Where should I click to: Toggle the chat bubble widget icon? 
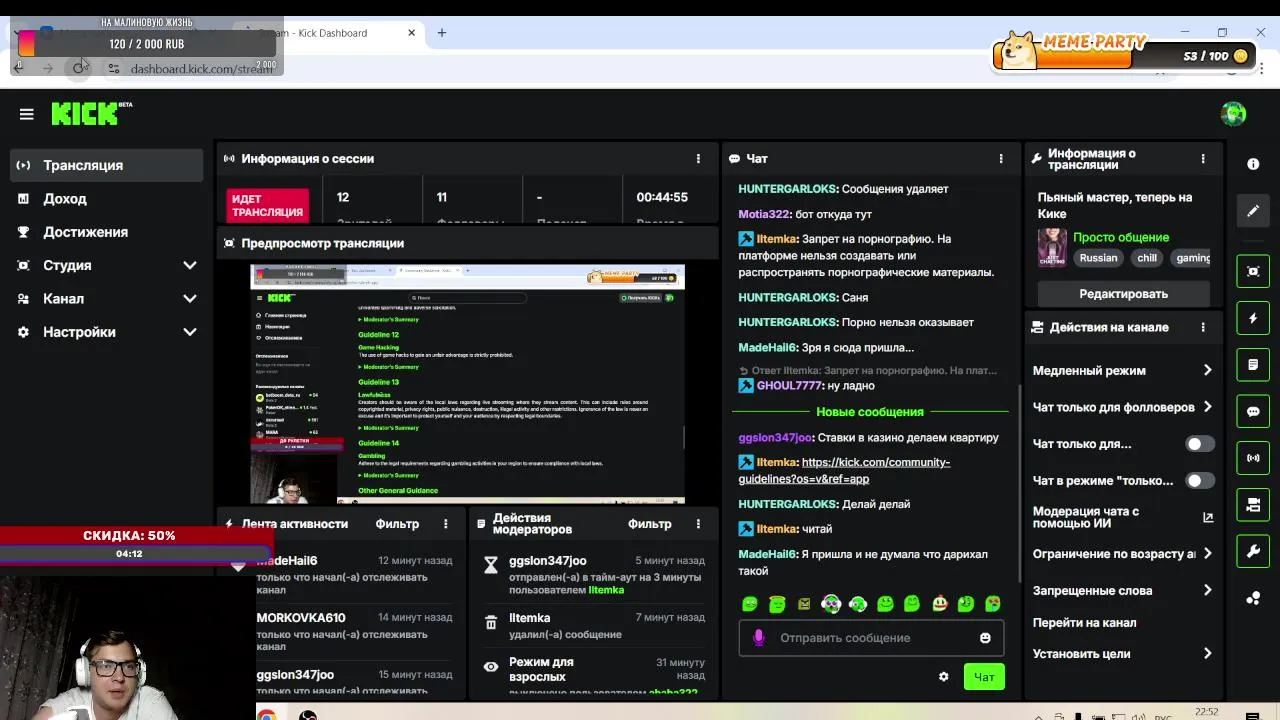tap(1253, 411)
